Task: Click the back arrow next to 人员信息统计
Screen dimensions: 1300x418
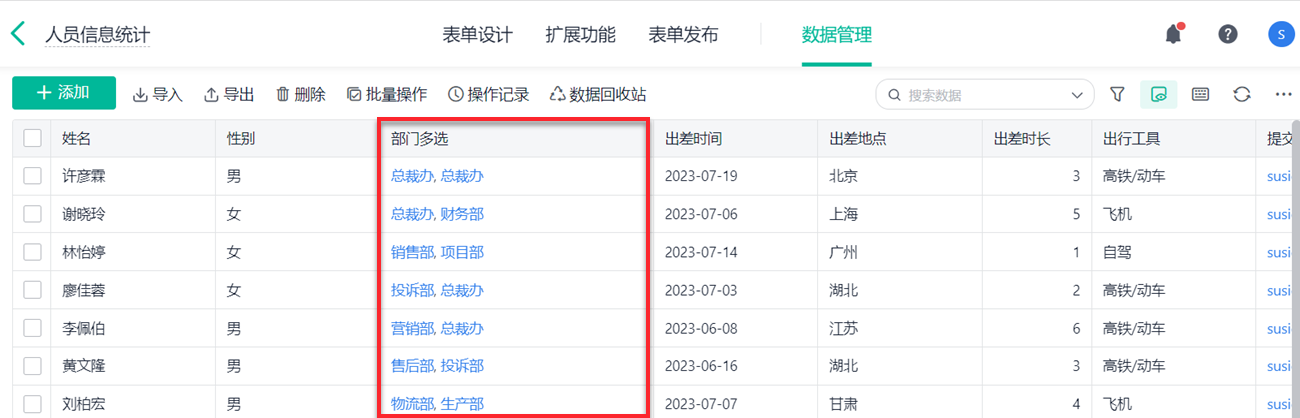Action: point(18,34)
